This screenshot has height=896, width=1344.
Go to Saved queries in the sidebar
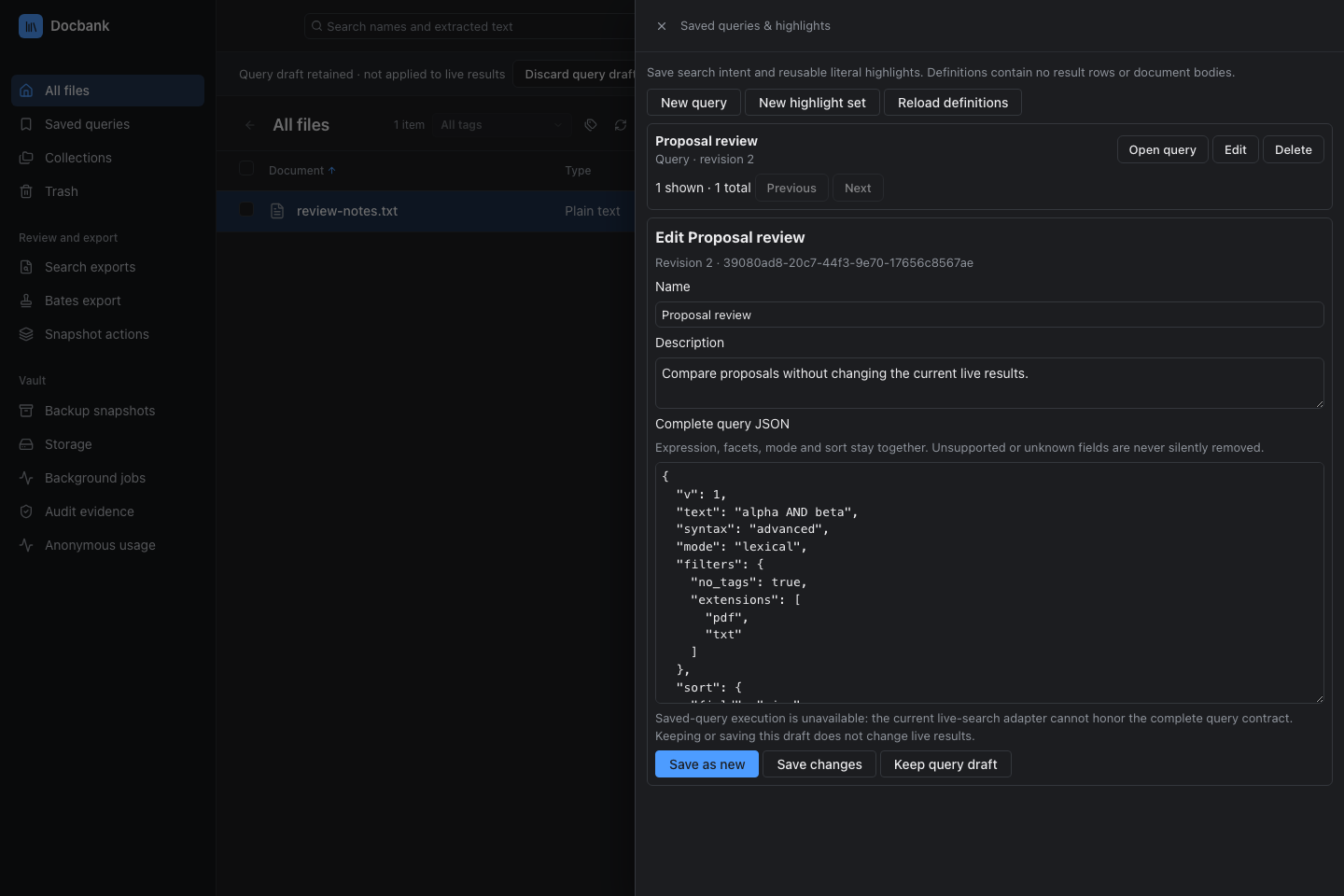click(108, 124)
